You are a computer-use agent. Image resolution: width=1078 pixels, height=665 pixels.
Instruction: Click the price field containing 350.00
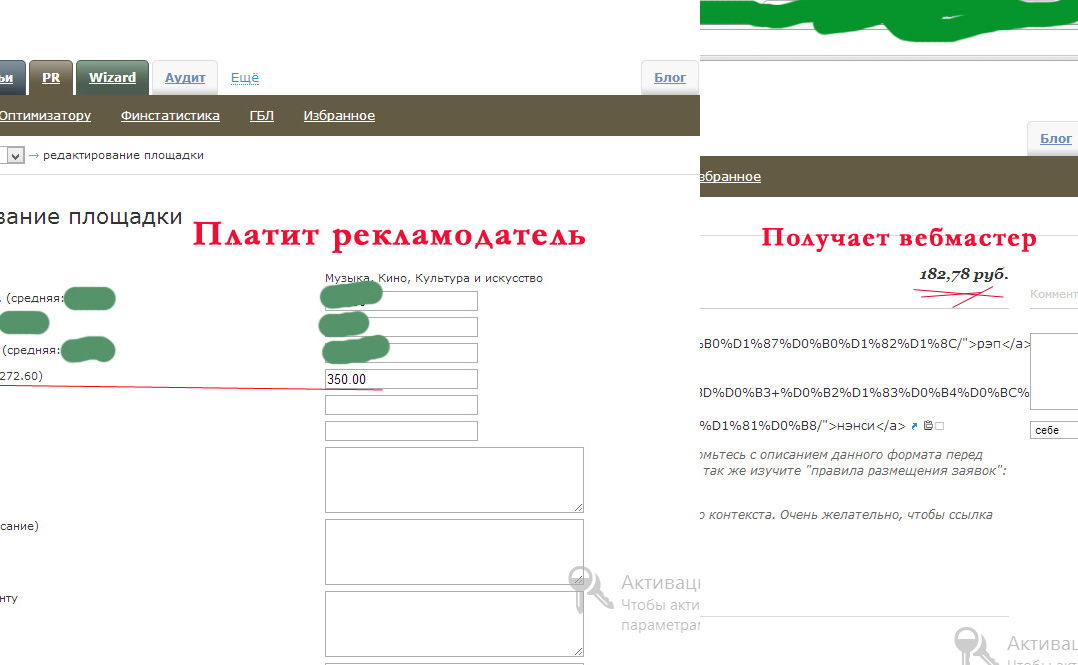tap(402, 379)
